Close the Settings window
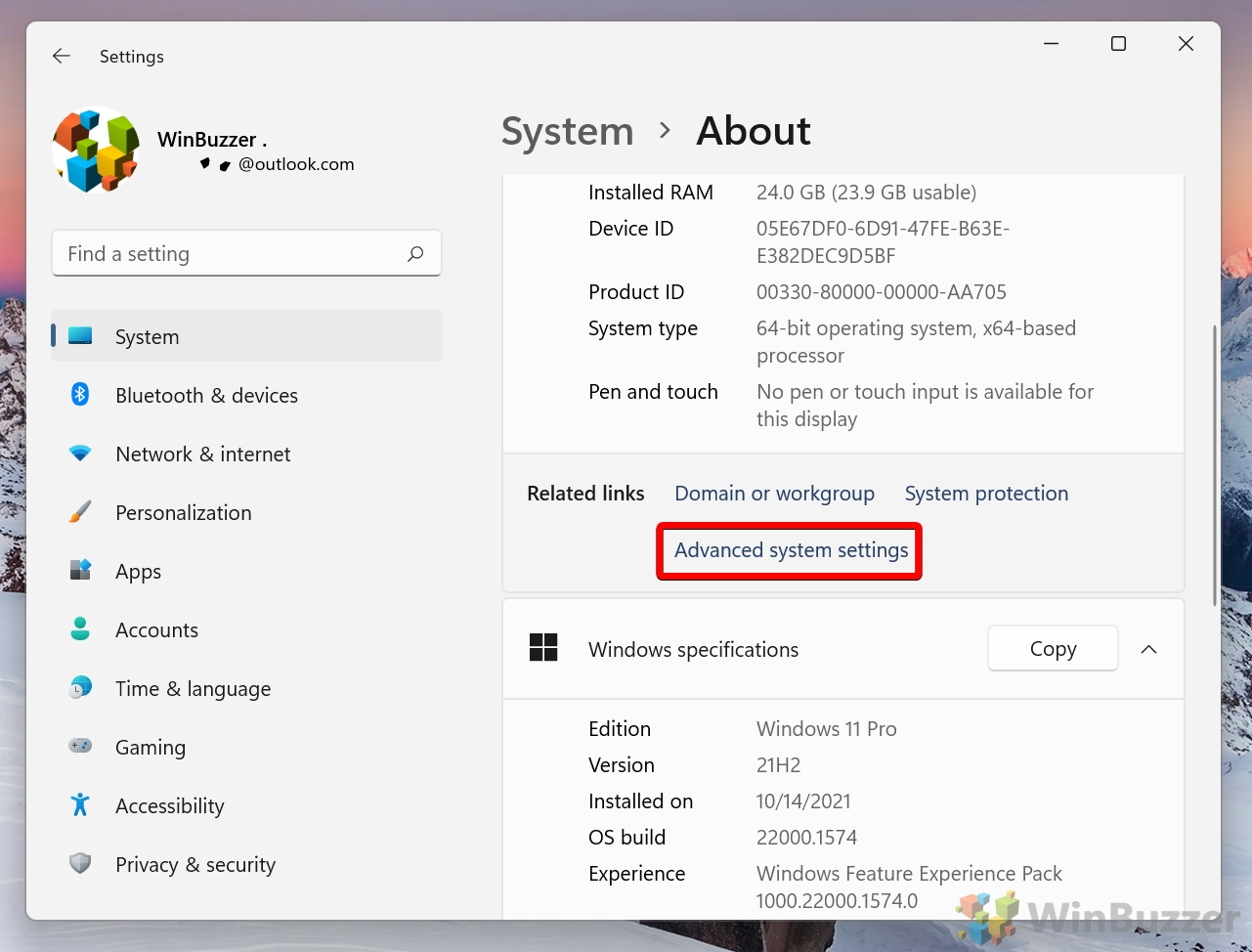This screenshot has height=952, width=1252. coord(1186,44)
